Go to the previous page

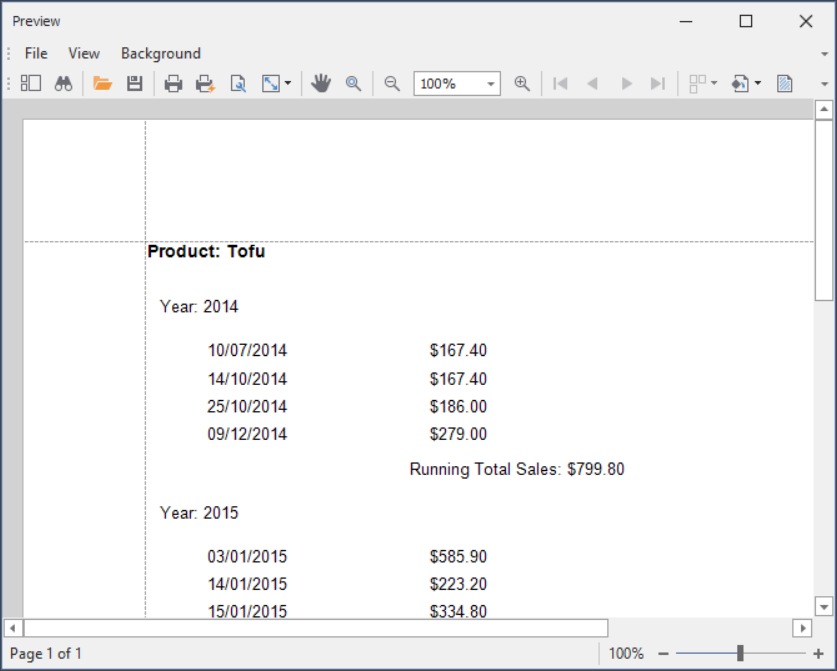(593, 83)
